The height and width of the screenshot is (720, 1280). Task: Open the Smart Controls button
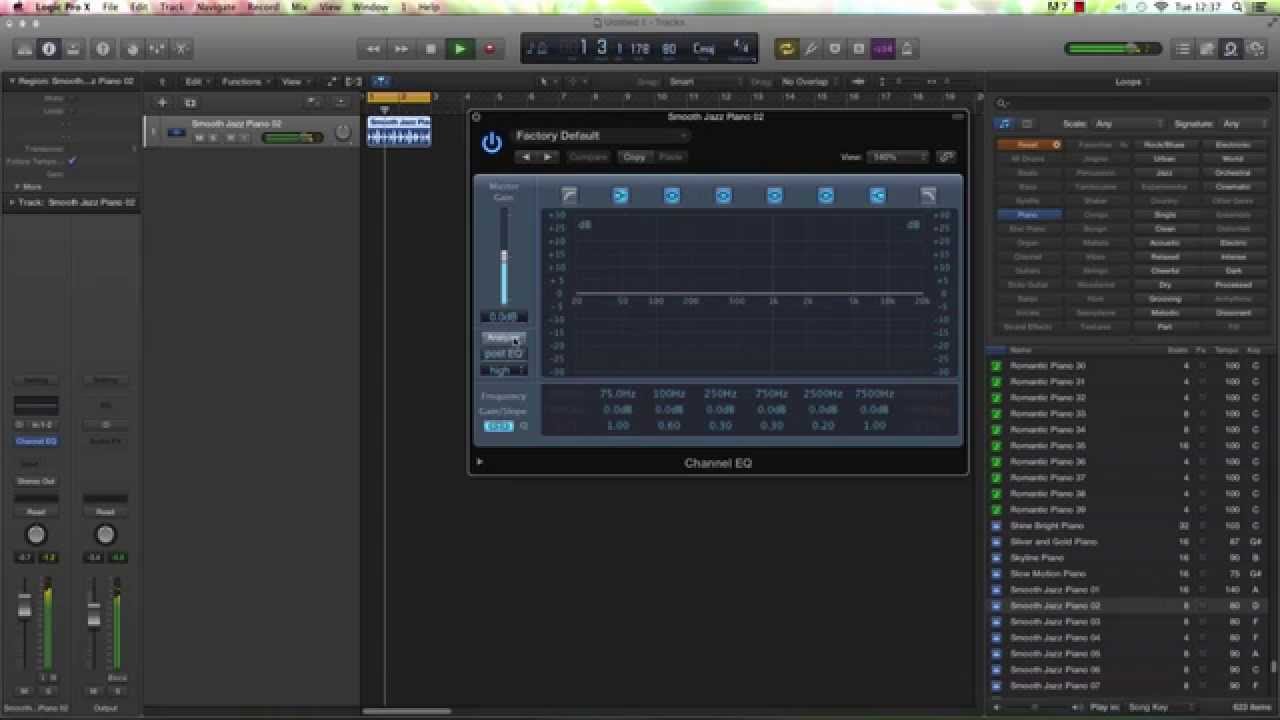132,49
